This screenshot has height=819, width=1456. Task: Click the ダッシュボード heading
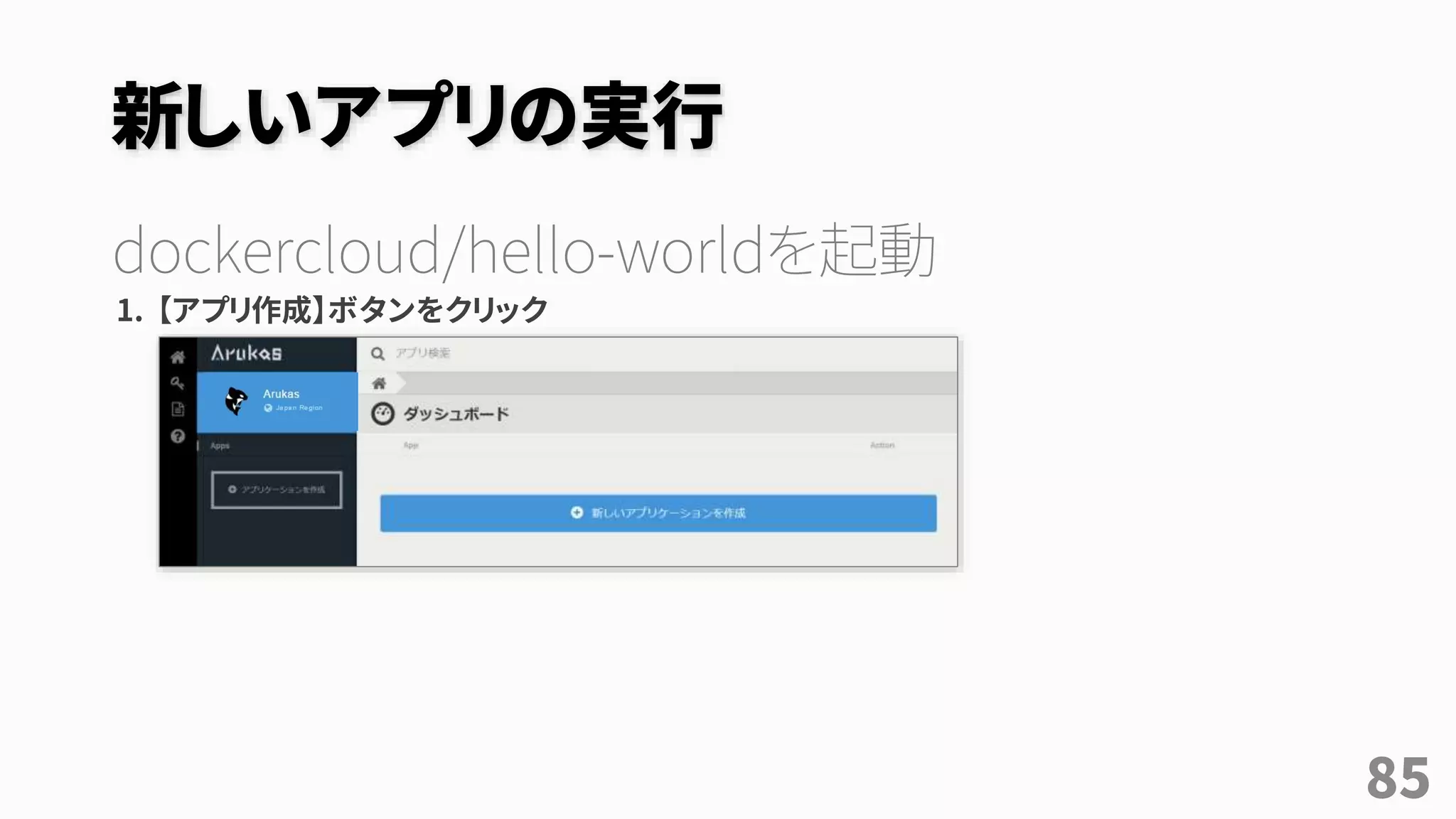click(x=456, y=414)
